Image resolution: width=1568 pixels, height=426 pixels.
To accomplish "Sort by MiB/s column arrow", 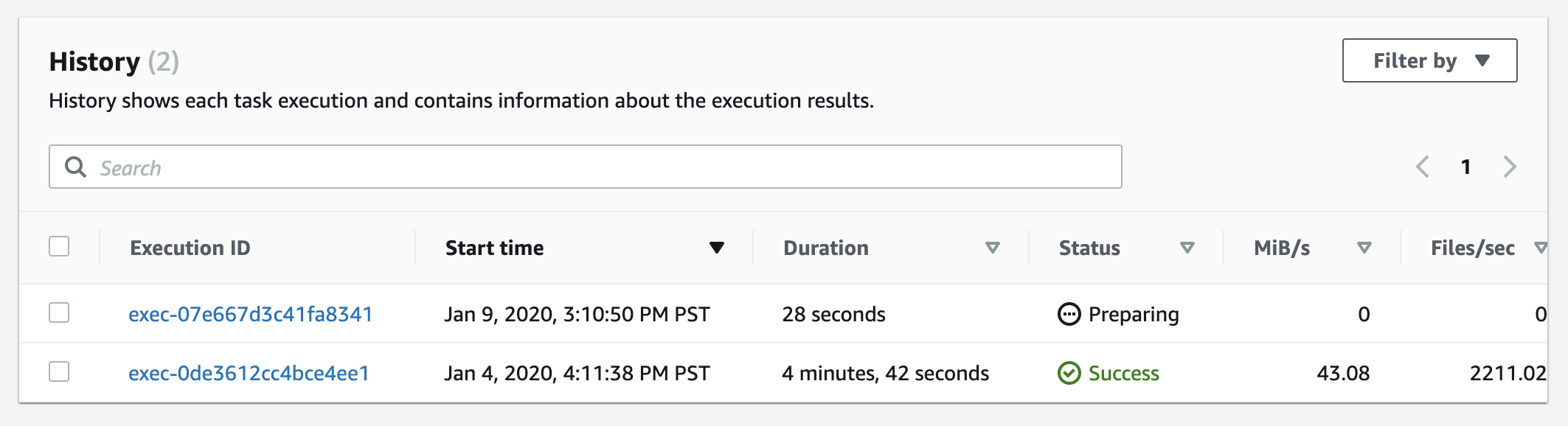I will coord(1364,248).
